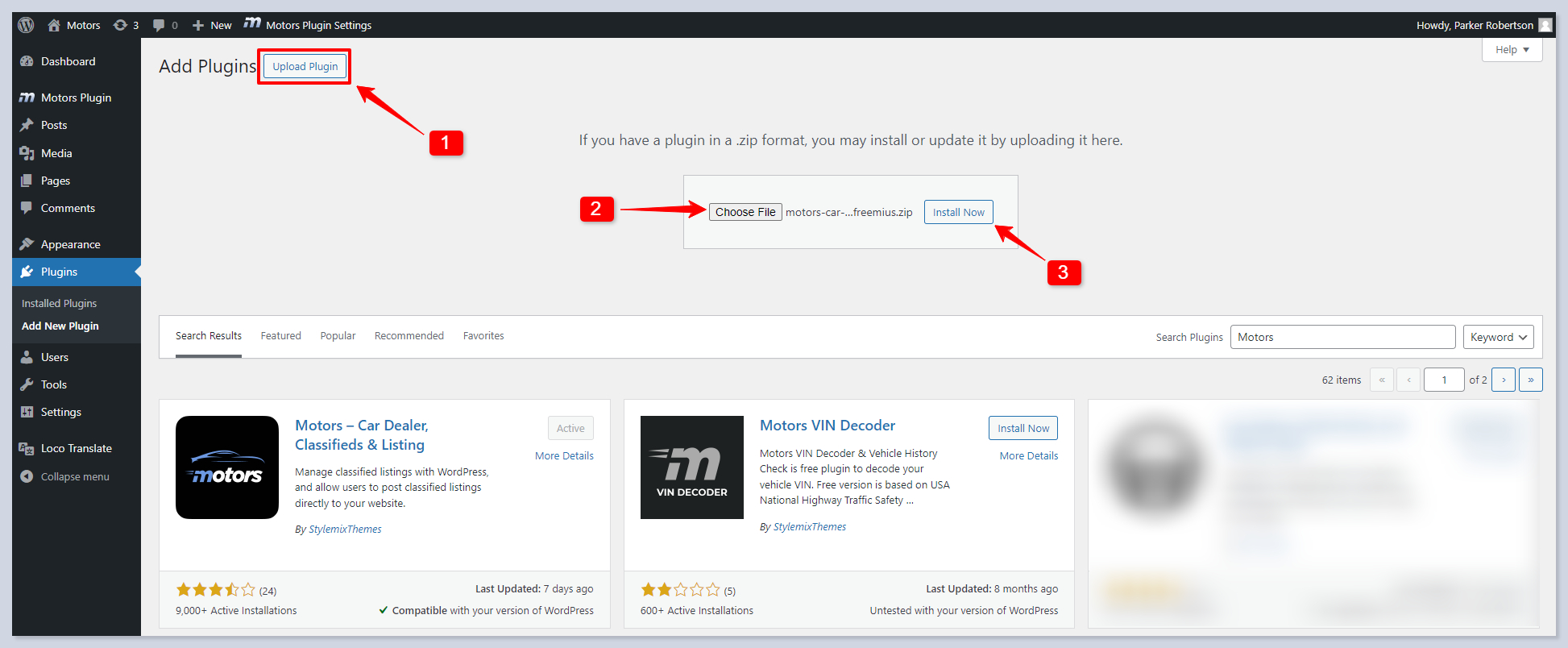Click the WordPress logo icon in admin bar
Image resolution: width=1568 pixels, height=648 pixels.
26,25
